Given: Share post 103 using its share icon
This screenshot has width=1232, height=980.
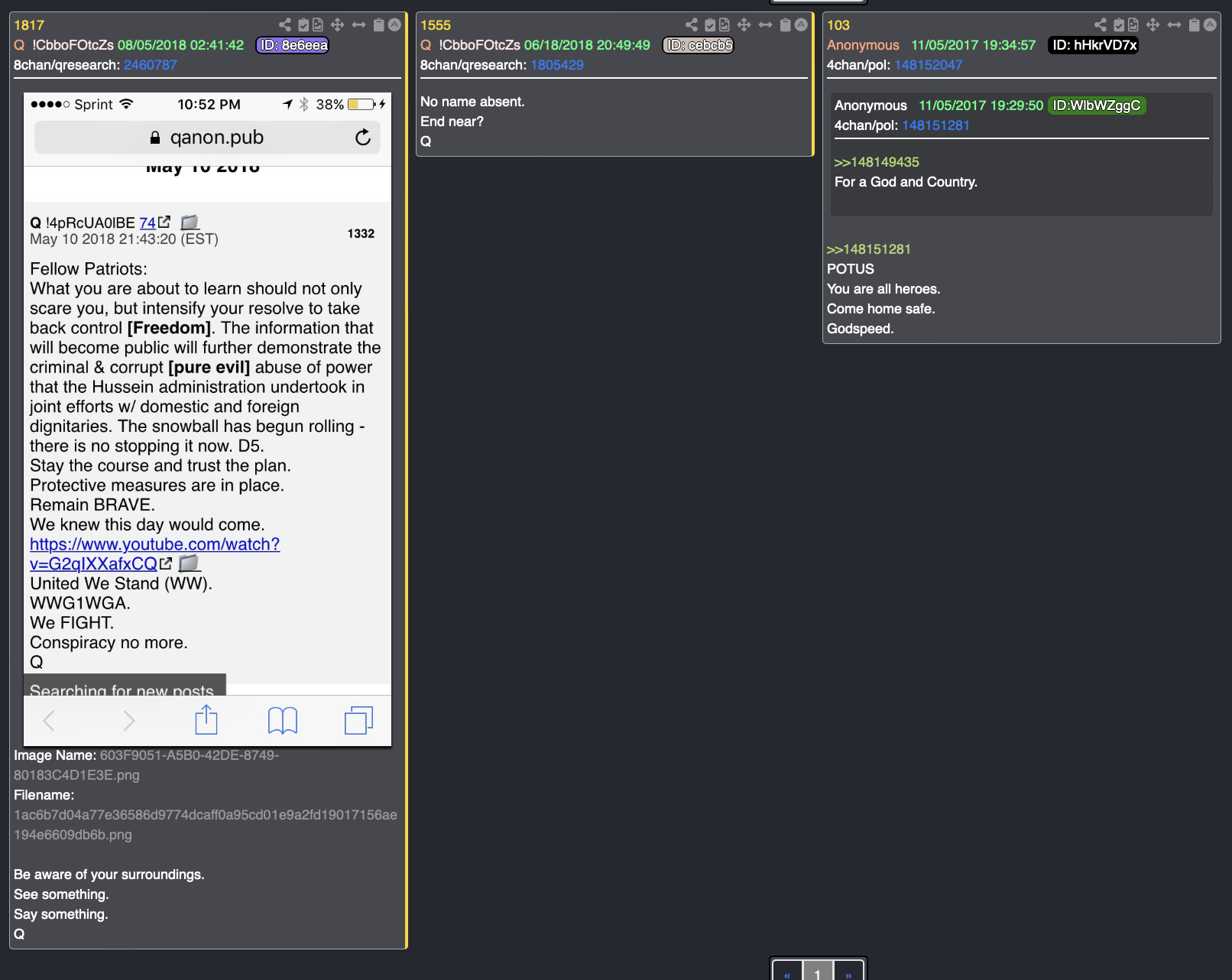Looking at the screenshot, I should click(x=1101, y=24).
